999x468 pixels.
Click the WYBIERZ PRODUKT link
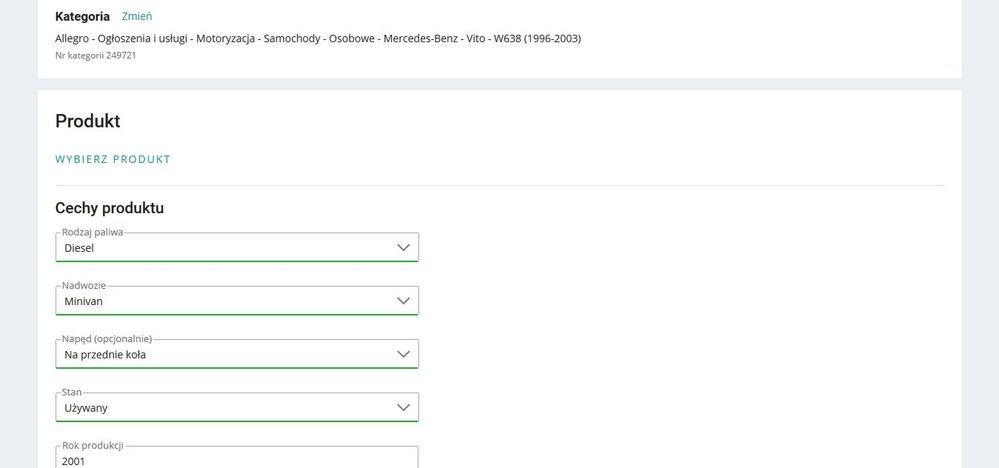(x=113, y=159)
